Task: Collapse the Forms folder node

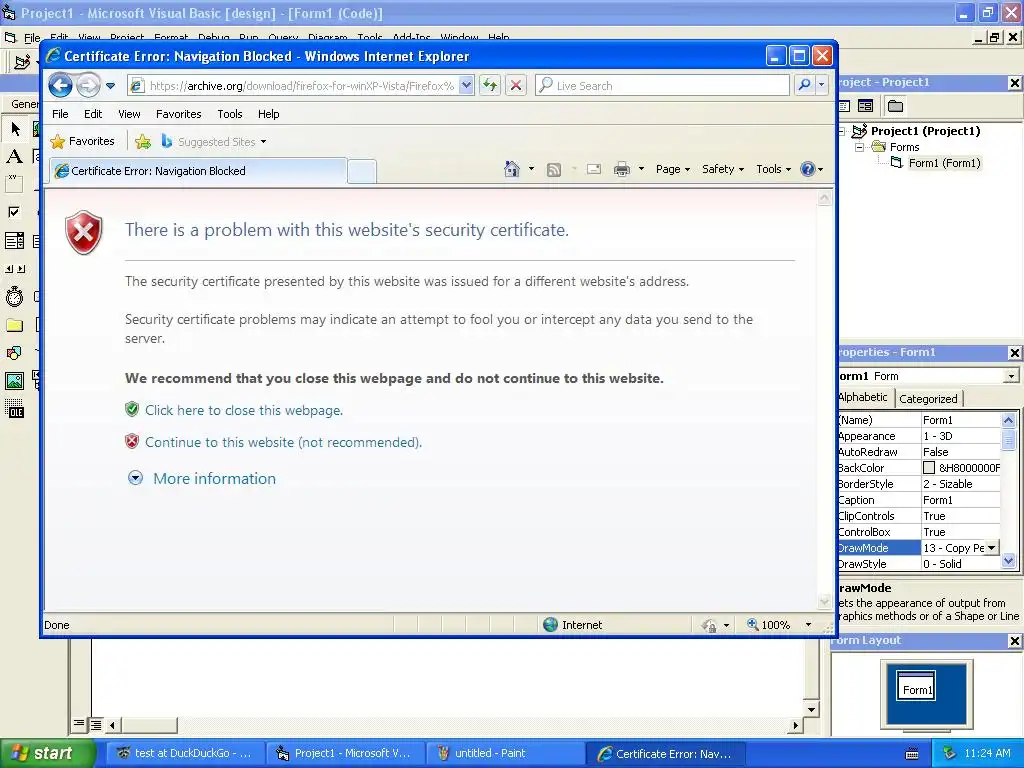Action: click(859, 148)
